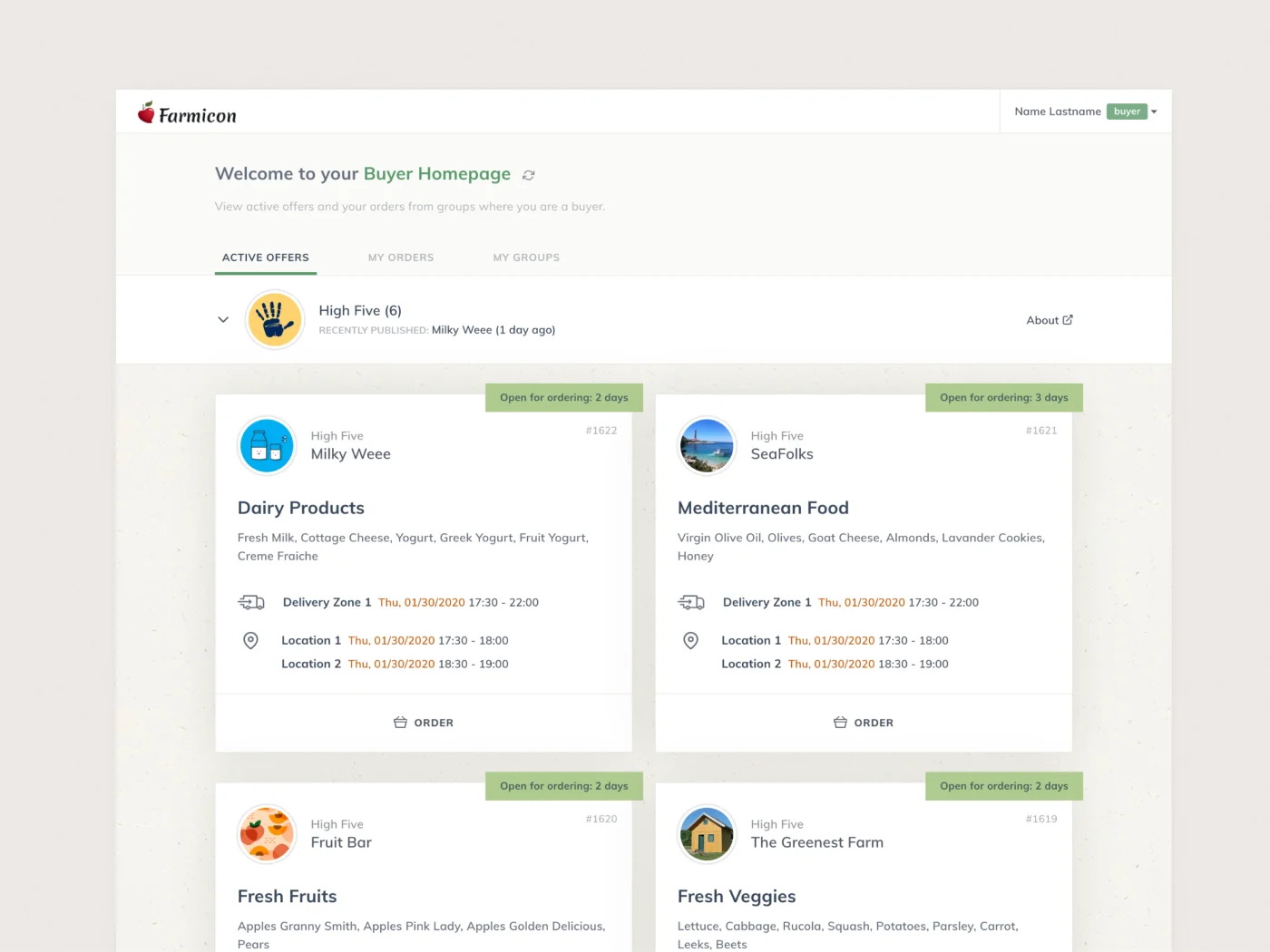Click the delivery truck icon in Dairy Products card

tap(251, 602)
